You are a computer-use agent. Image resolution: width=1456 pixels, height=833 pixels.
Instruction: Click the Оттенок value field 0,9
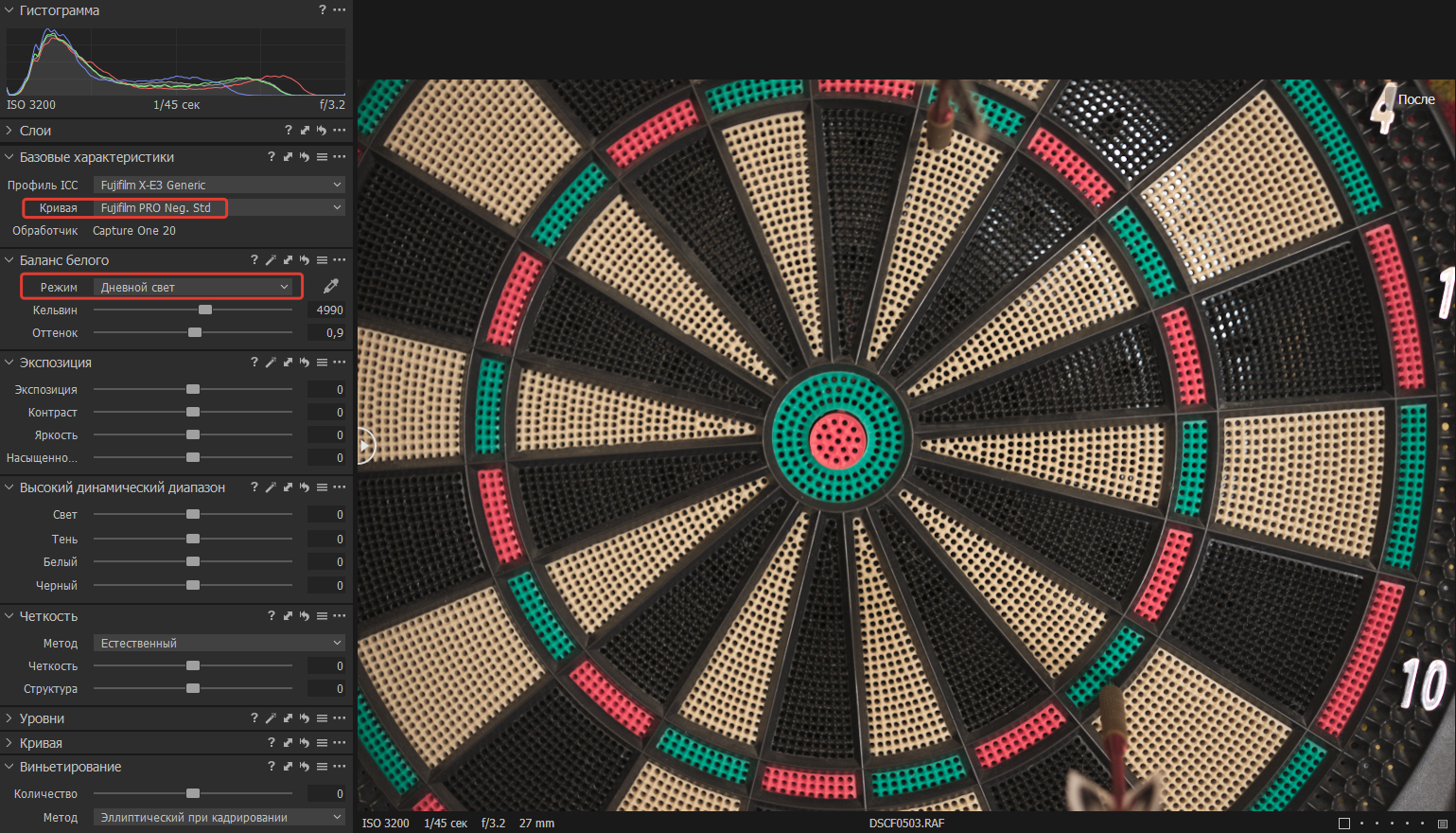pos(327,332)
